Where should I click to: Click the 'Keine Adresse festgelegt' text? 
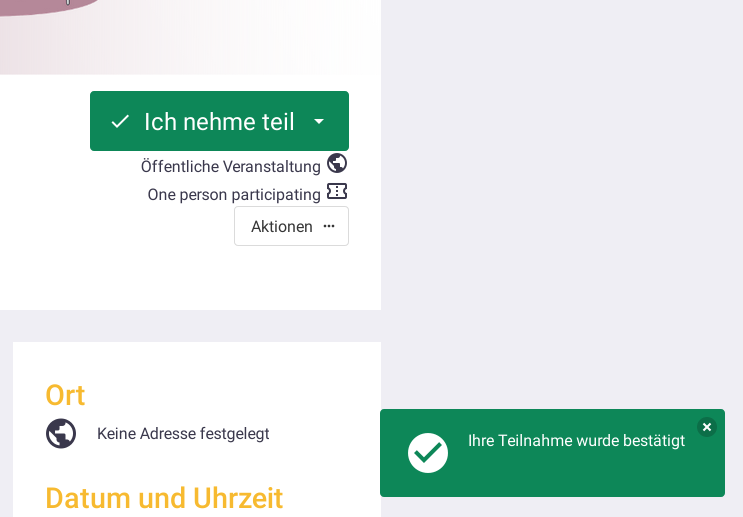coord(183,433)
